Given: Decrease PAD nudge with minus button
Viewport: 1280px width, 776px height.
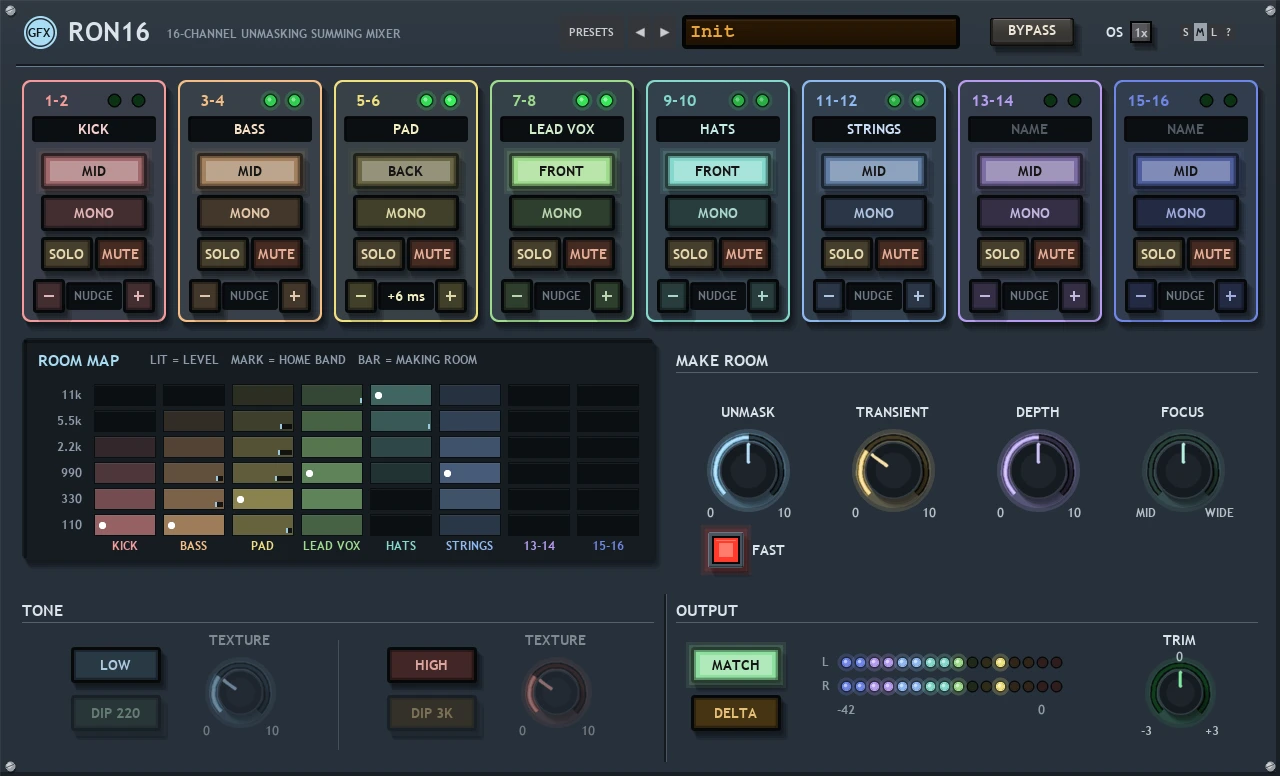Looking at the screenshot, I should 360,296.
